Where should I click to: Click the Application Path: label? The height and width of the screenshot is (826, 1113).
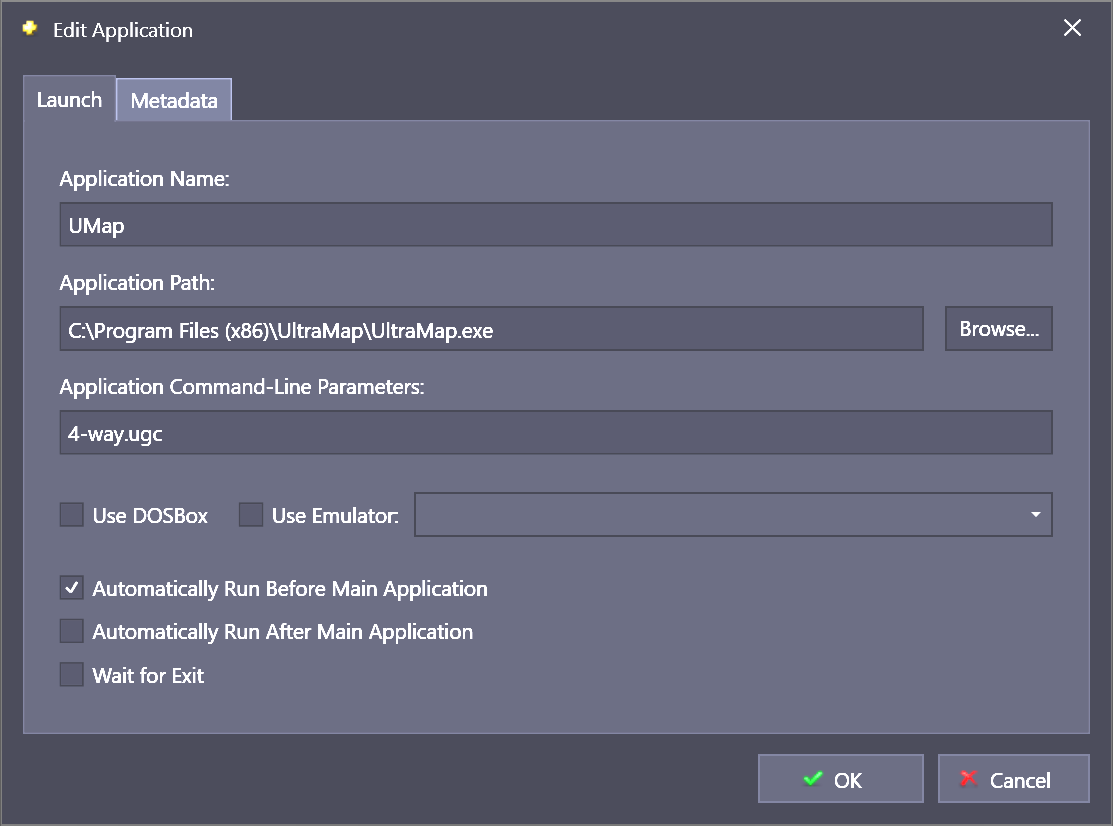coord(137,282)
